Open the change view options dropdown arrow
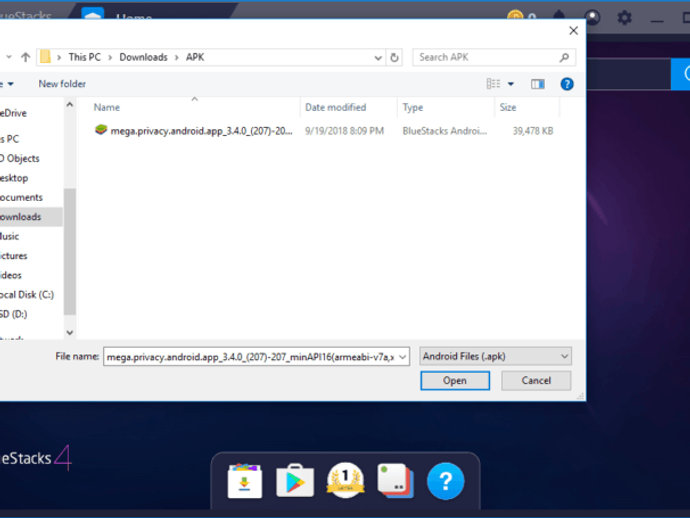 (x=511, y=84)
